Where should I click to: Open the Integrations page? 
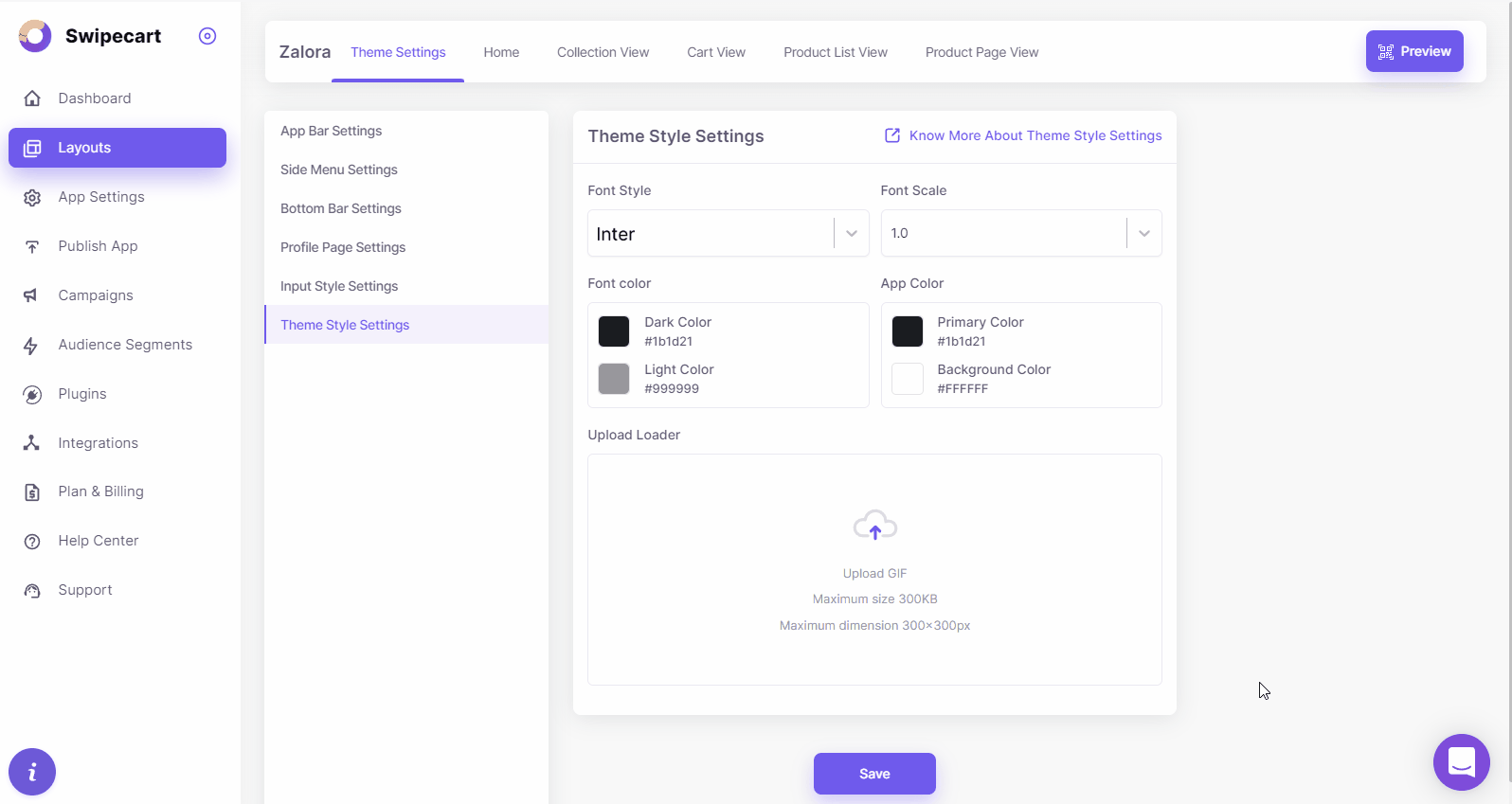click(117, 443)
